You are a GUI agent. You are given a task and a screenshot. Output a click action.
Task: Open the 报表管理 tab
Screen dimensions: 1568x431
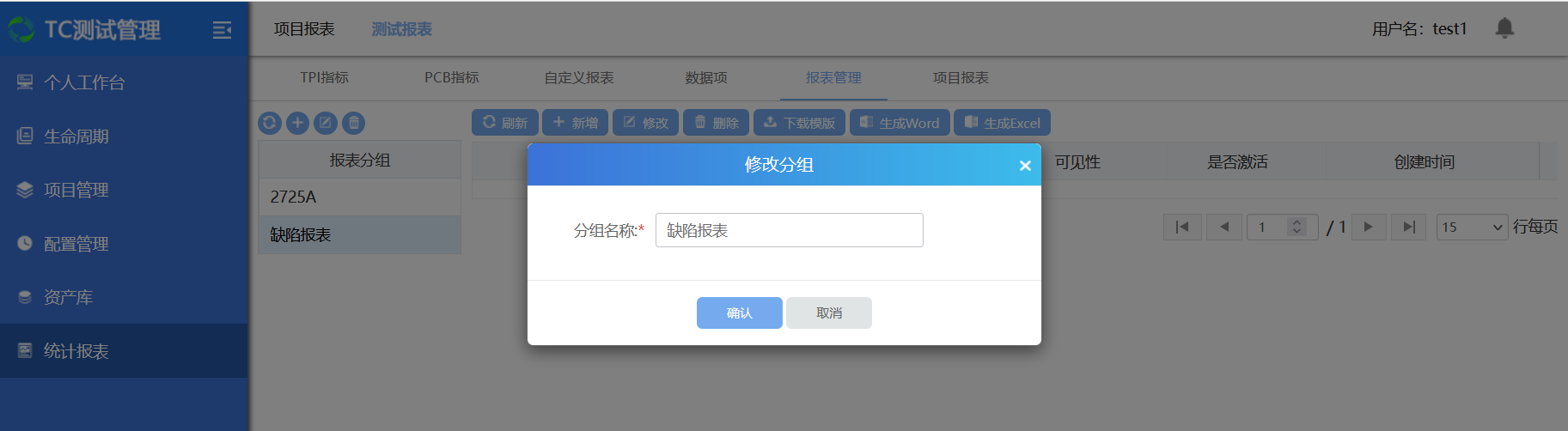[833, 77]
